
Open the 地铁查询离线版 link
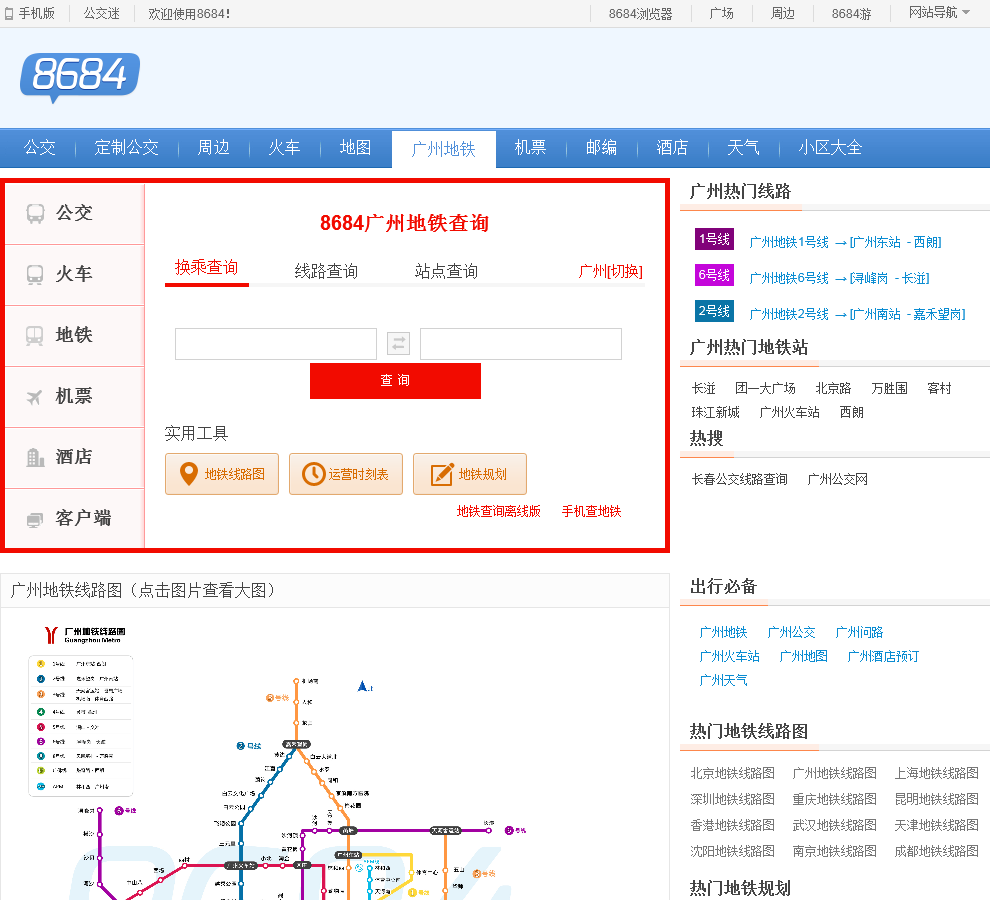click(x=499, y=512)
